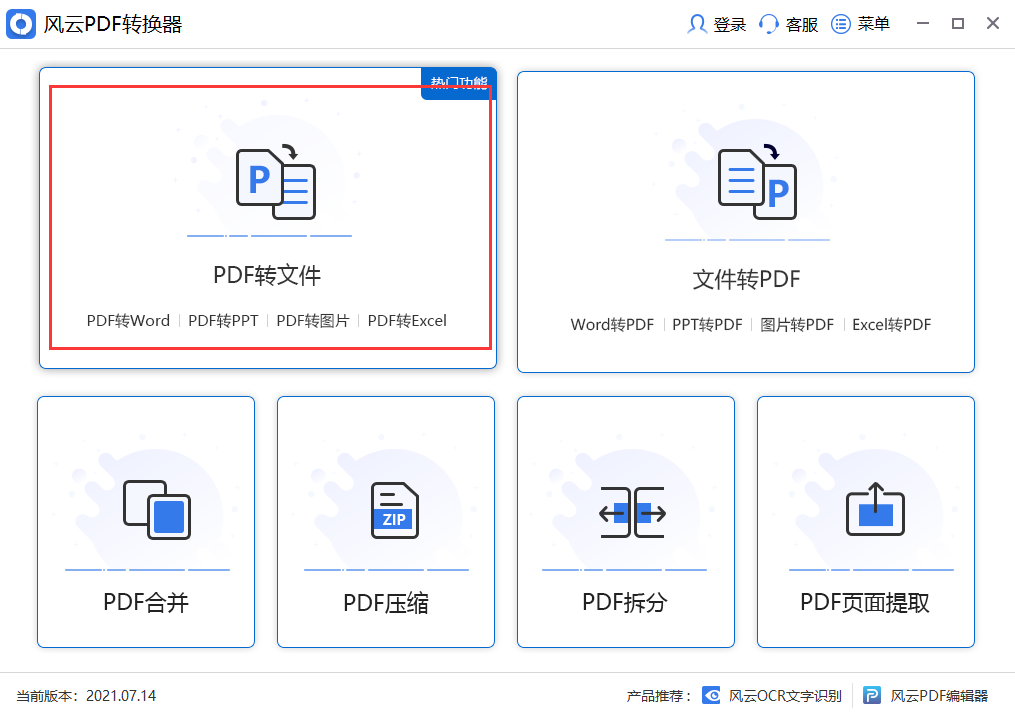Click the 风云PDF转换器 app logo
Image resolution: width=1015 pixels, height=717 pixels.
point(21,24)
